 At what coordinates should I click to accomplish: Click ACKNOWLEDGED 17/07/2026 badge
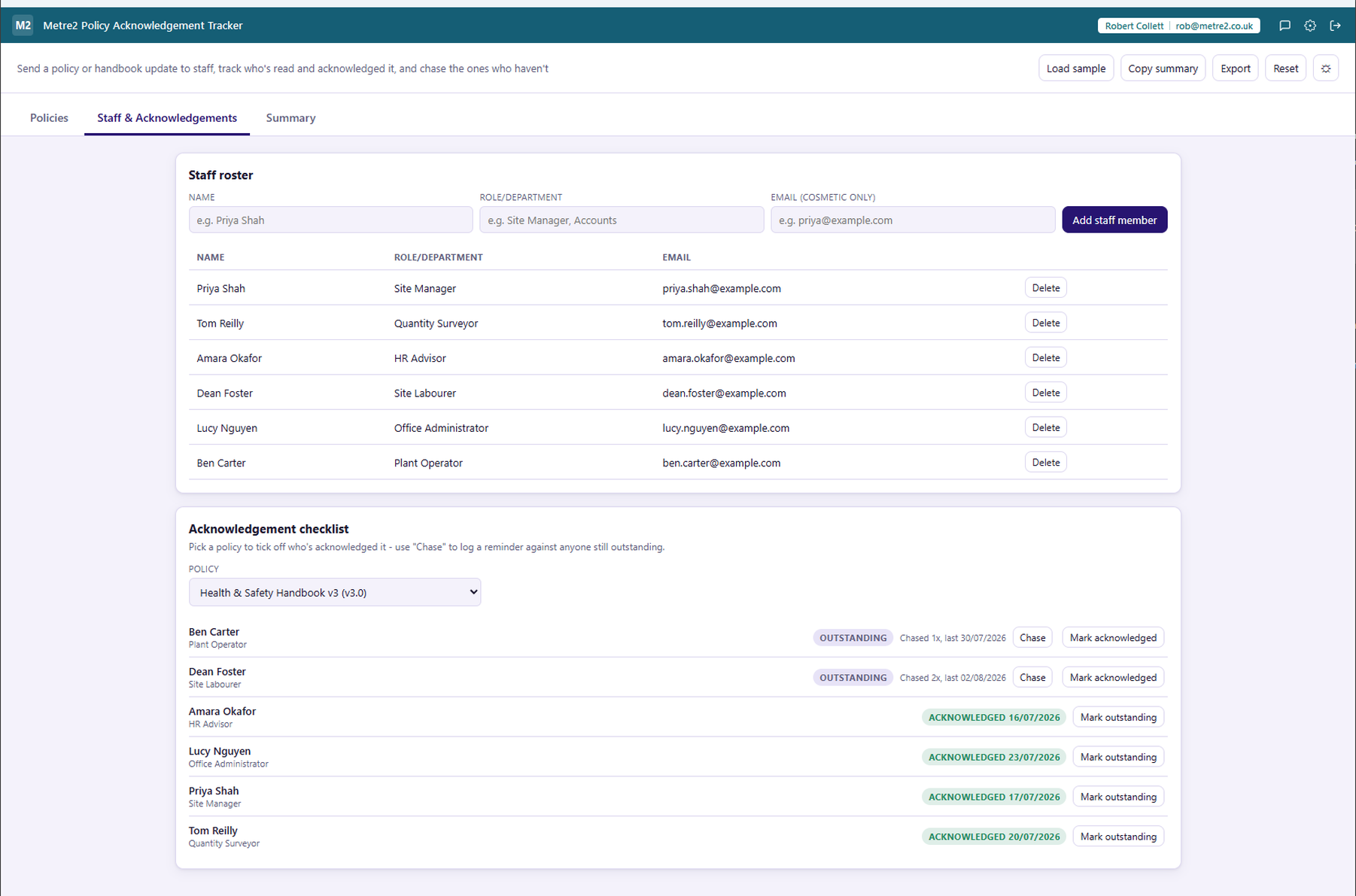pos(993,797)
